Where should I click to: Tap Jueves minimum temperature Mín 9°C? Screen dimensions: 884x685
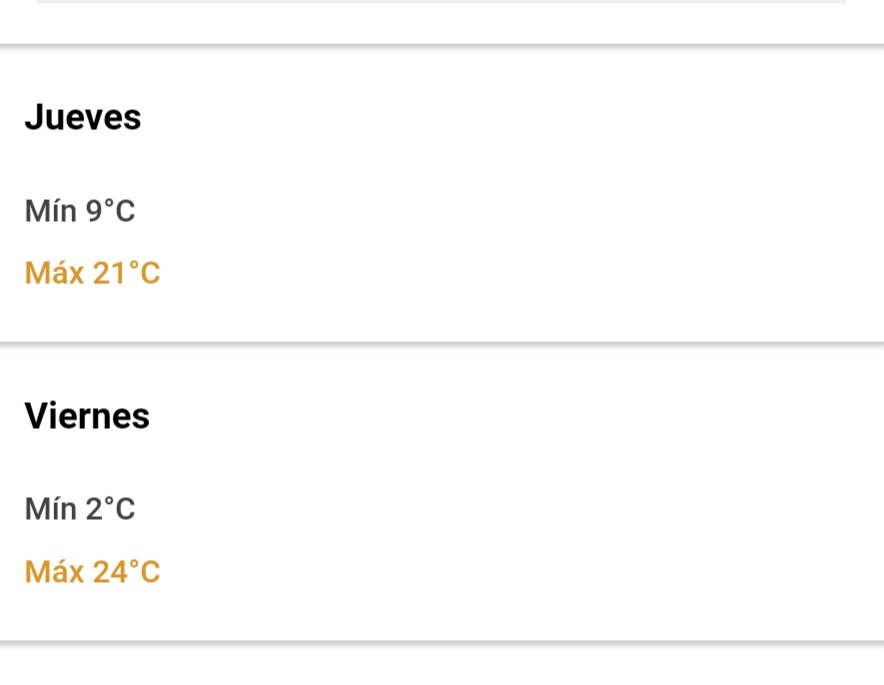(x=79, y=211)
